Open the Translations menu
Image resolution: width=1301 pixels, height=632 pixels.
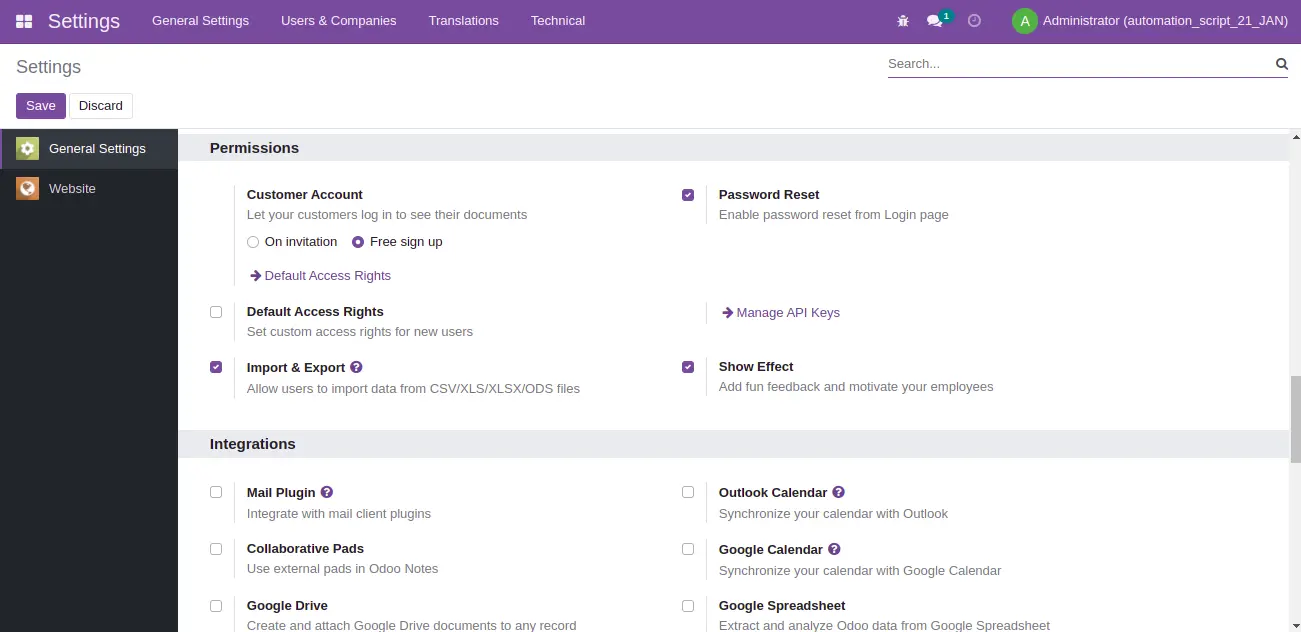(x=463, y=21)
